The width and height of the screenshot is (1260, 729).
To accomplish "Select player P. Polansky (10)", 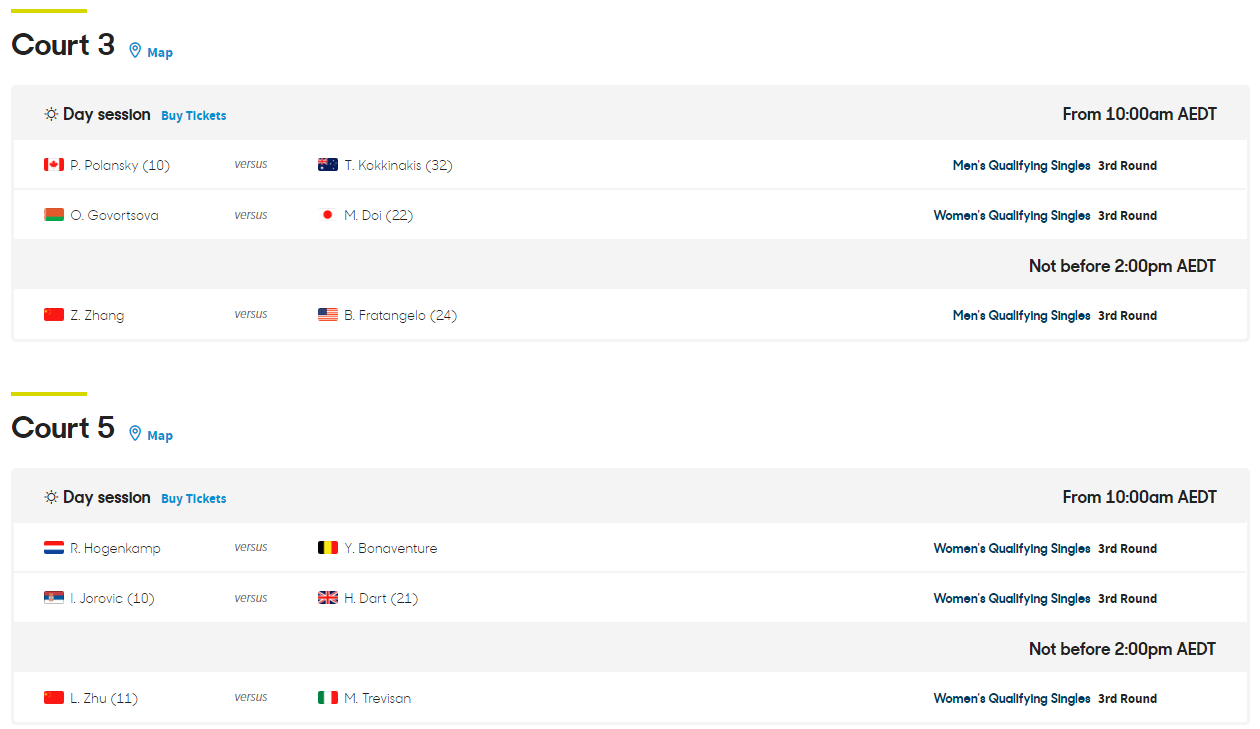I will tap(120, 165).
